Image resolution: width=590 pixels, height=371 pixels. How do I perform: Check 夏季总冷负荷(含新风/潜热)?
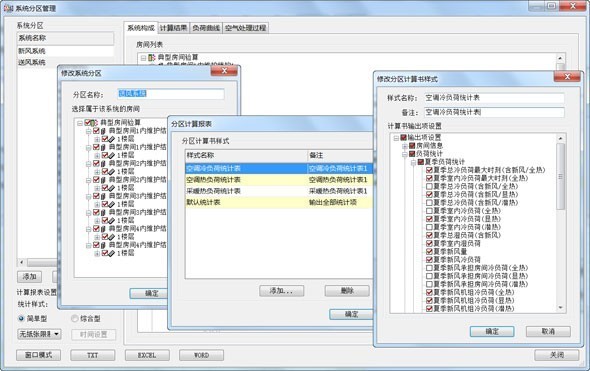(x=429, y=202)
